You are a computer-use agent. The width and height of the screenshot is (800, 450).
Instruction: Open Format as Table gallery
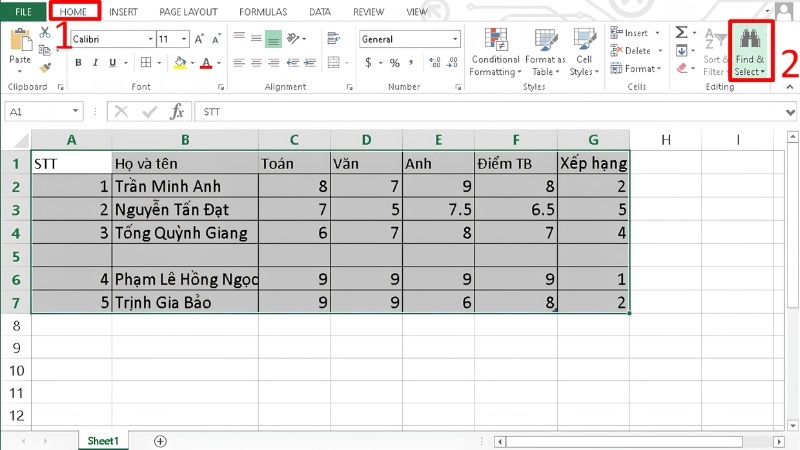tap(545, 52)
